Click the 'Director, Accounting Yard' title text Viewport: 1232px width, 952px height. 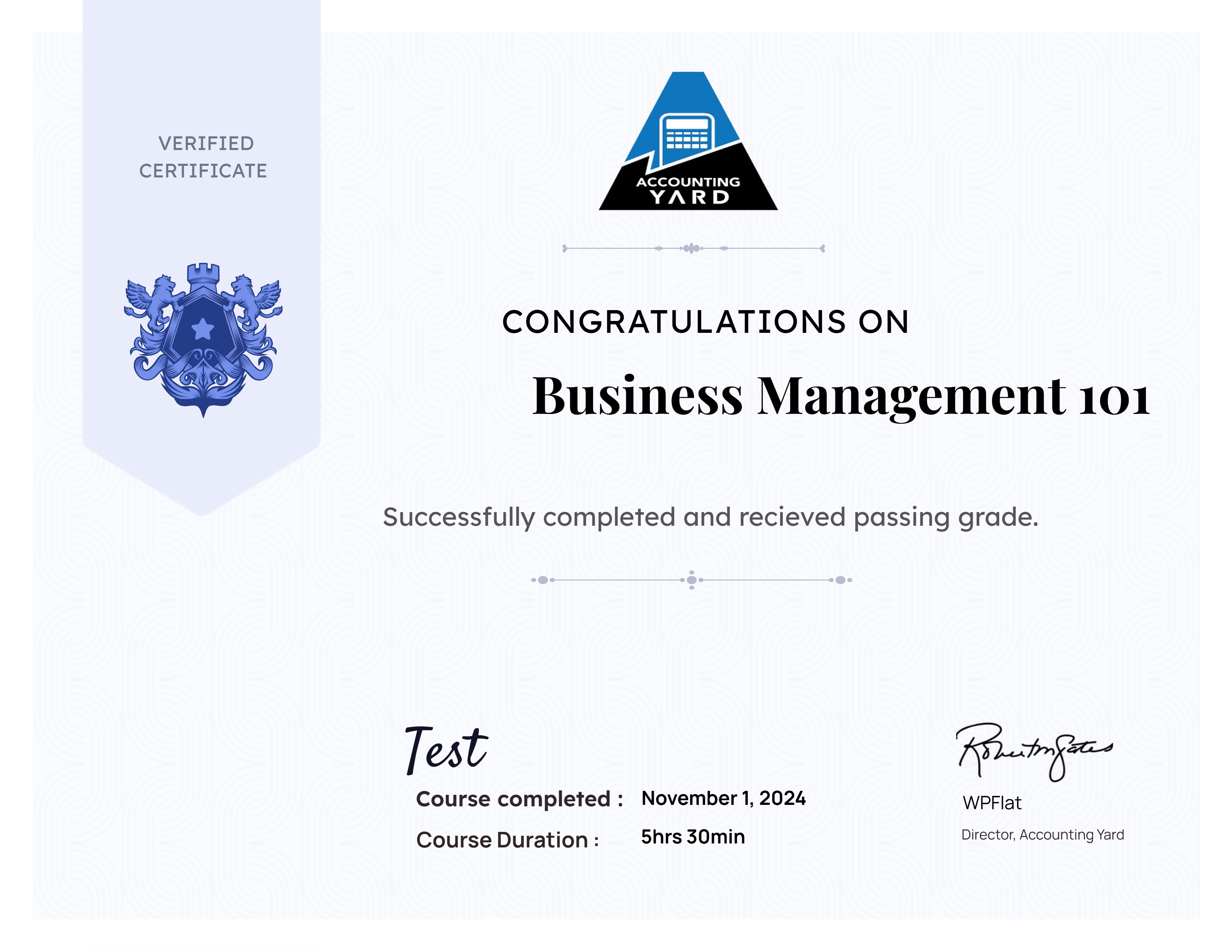1042,834
